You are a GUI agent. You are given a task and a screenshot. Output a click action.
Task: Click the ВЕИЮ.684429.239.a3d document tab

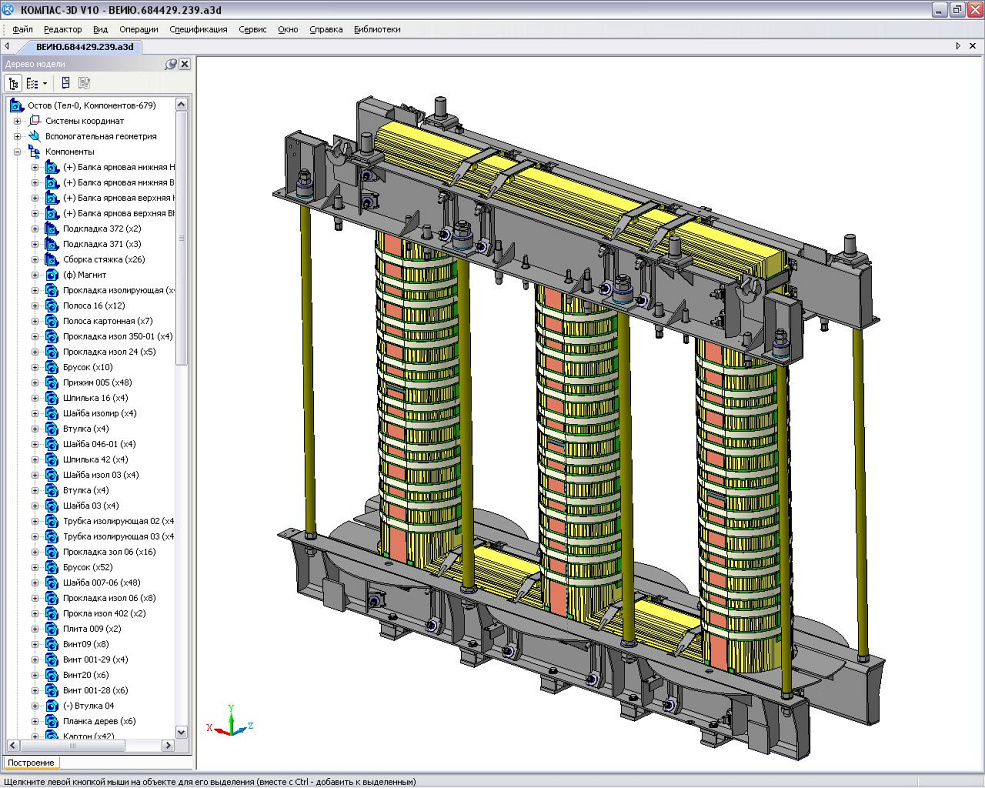click(x=84, y=46)
